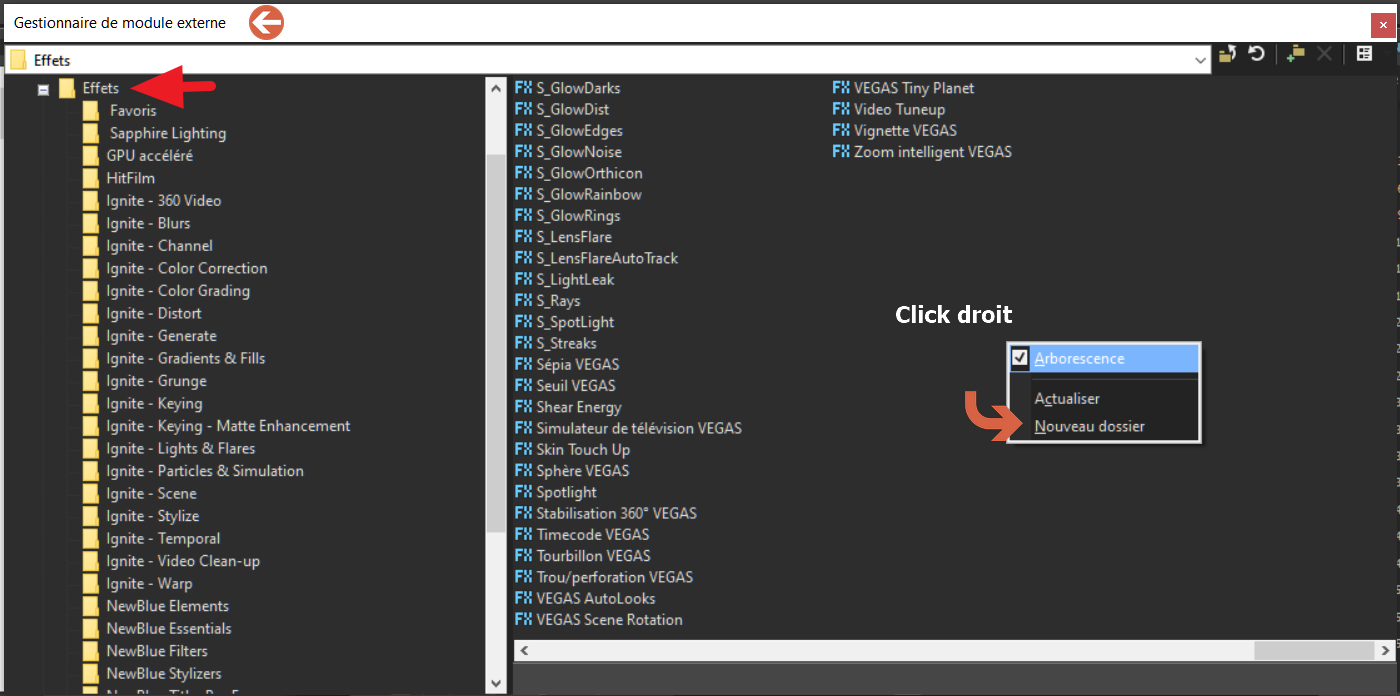Click the FX icon of S_LensFlare
This screenshot has width=1400, height=696.
click(524, 237)
